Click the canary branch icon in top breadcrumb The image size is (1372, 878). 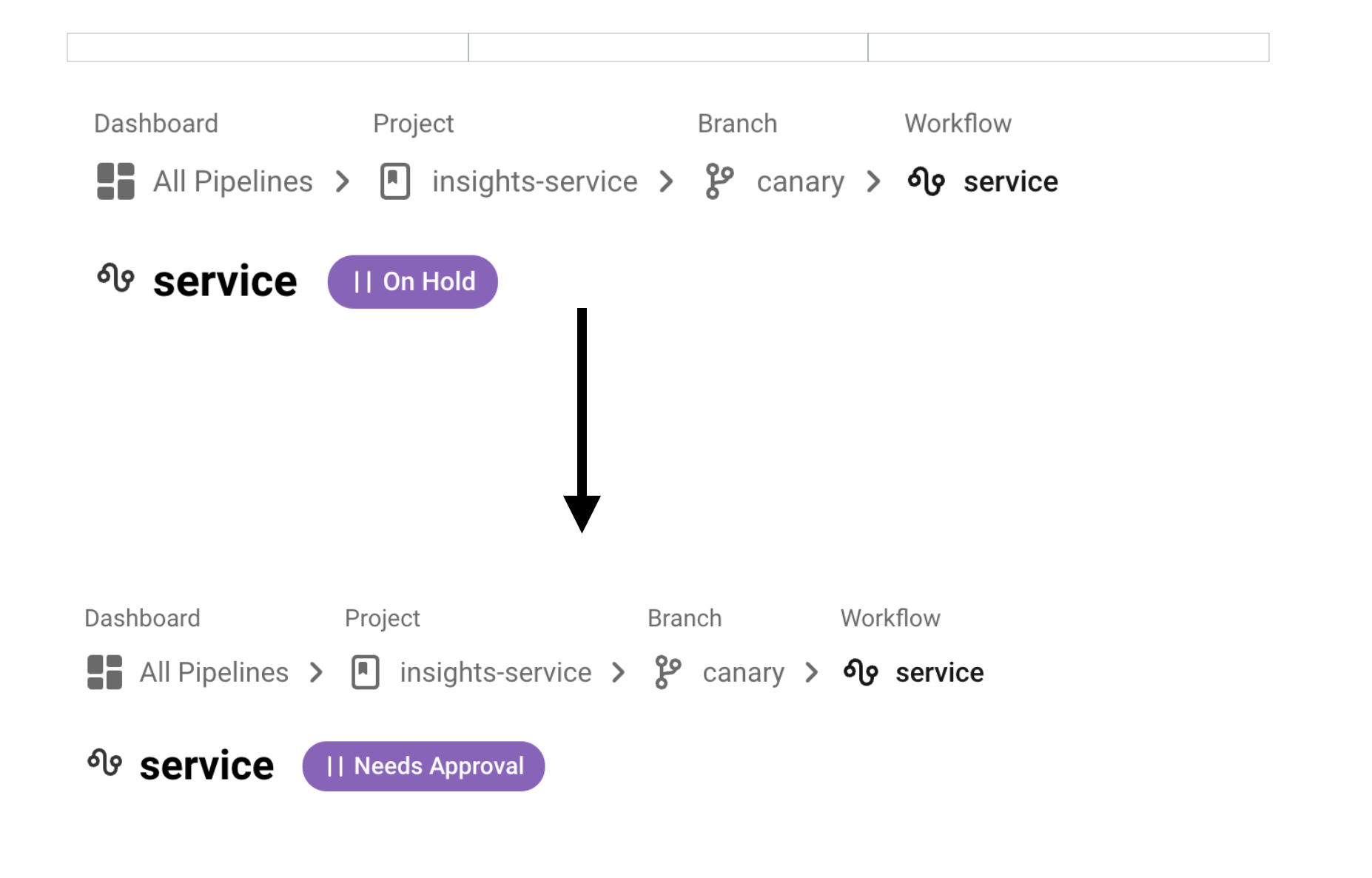[x=718, y=181]
